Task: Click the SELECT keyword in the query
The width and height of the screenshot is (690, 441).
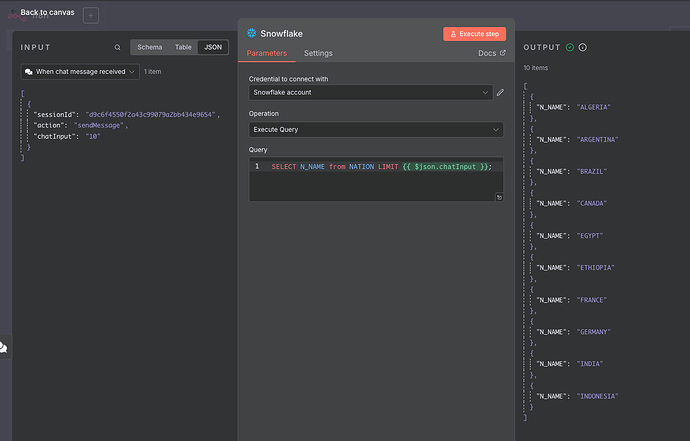Action: point(284,166)
